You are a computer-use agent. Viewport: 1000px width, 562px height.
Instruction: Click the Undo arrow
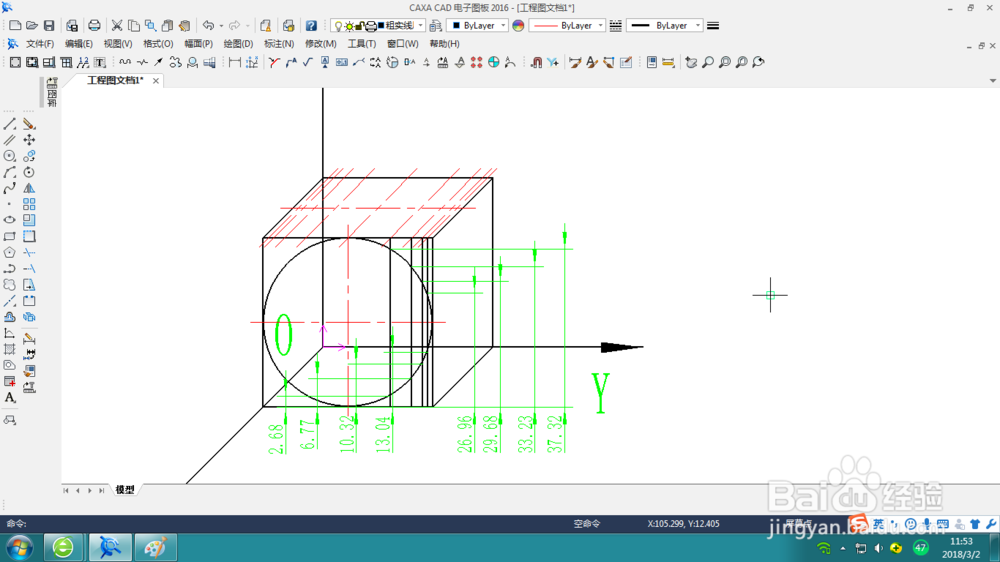click(x=208, y=26)
